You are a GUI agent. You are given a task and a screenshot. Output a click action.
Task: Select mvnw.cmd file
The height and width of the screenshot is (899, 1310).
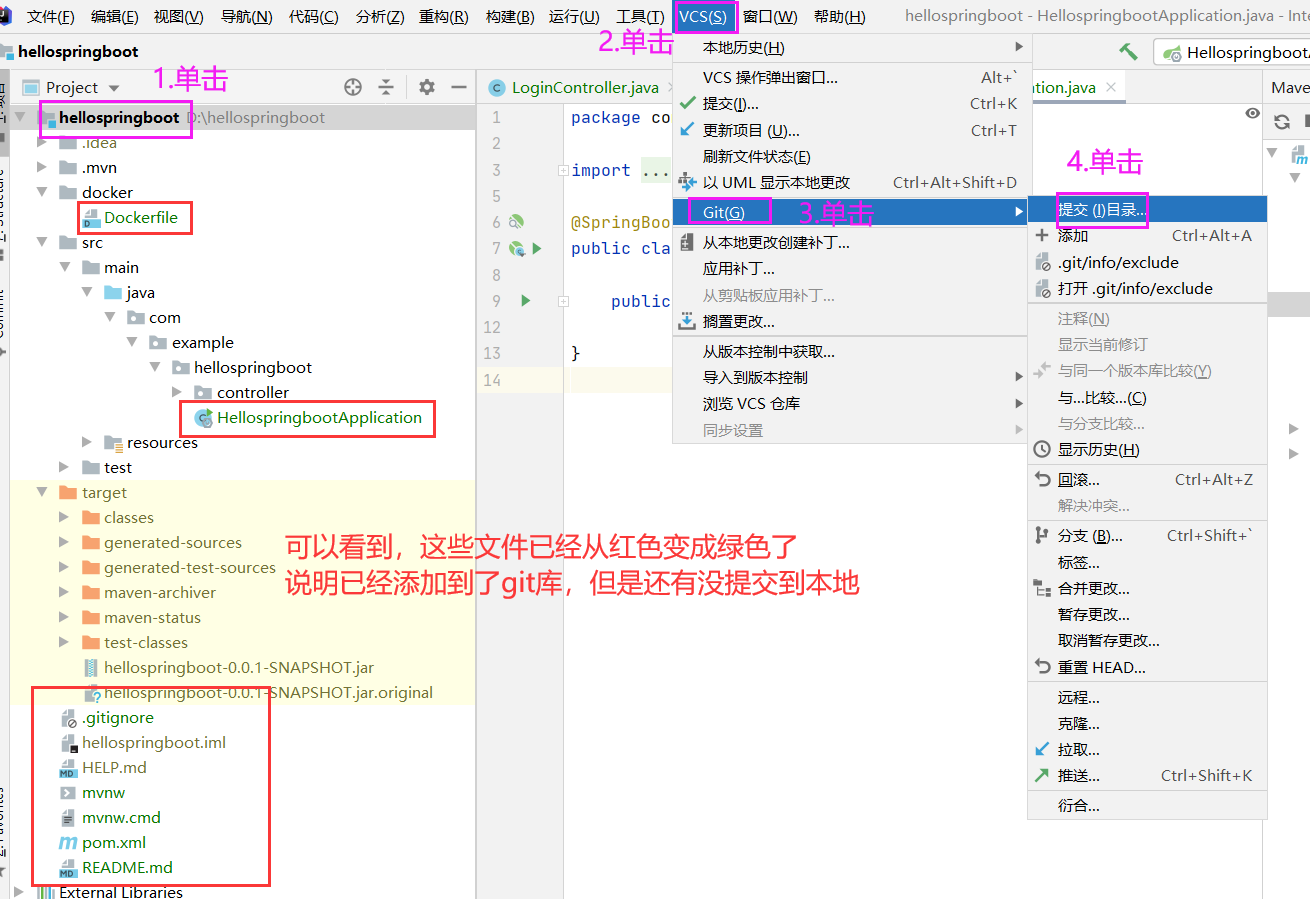pos(121,817)
